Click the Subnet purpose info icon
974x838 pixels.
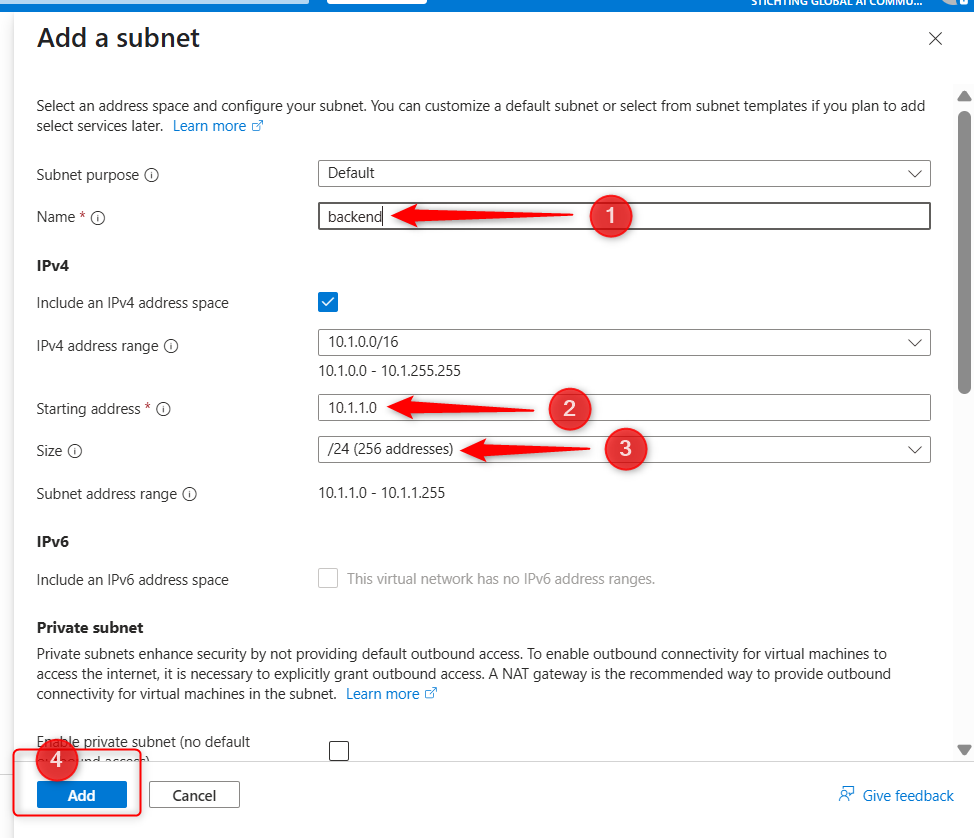152,175
